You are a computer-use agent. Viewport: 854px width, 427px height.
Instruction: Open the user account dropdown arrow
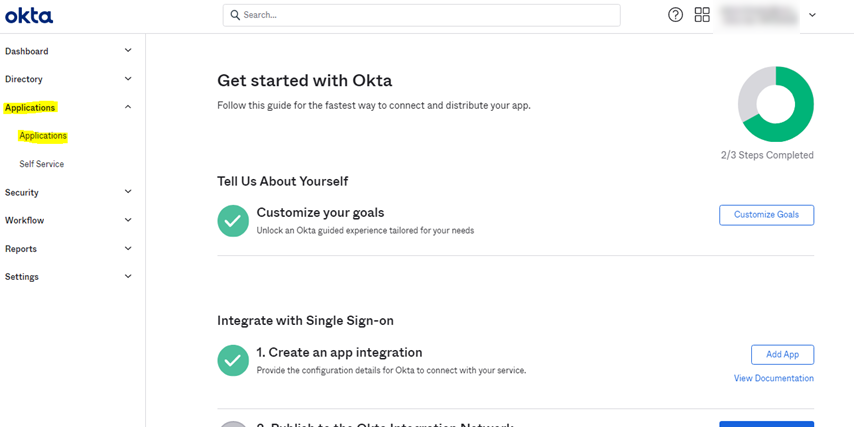tap(812, 15)
